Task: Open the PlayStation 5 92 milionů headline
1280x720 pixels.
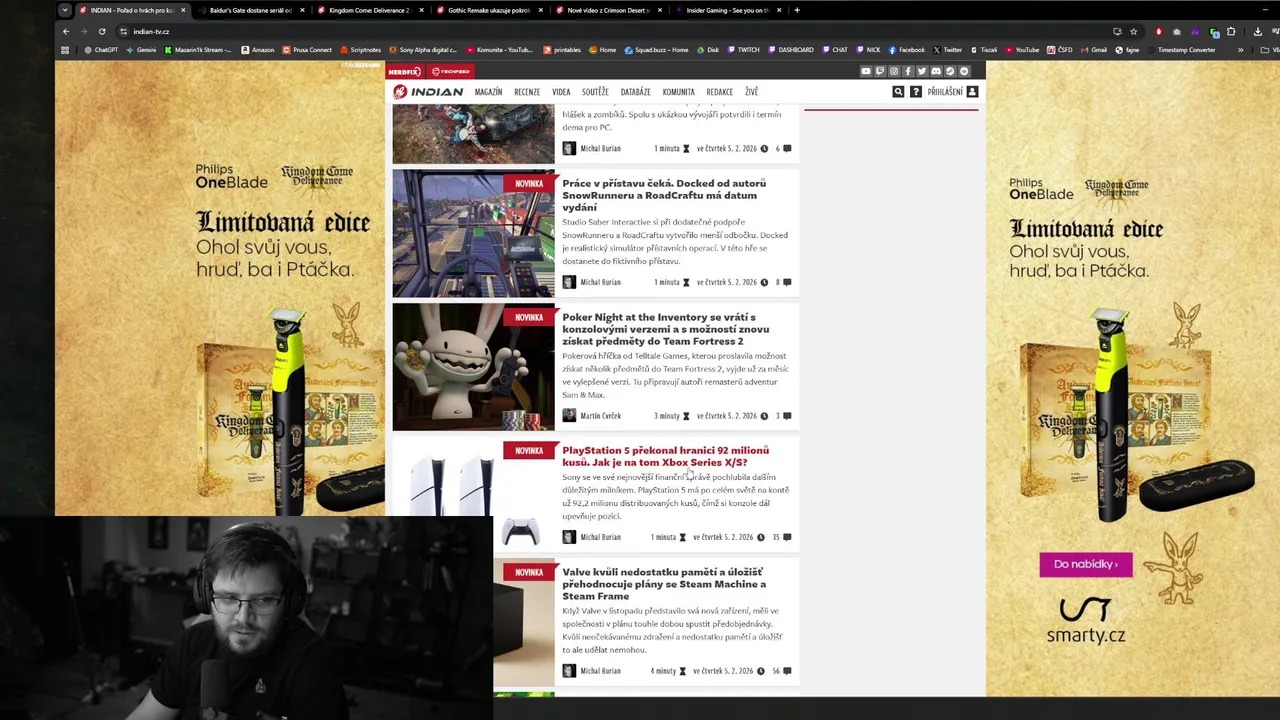Action: tap(665, 456)
